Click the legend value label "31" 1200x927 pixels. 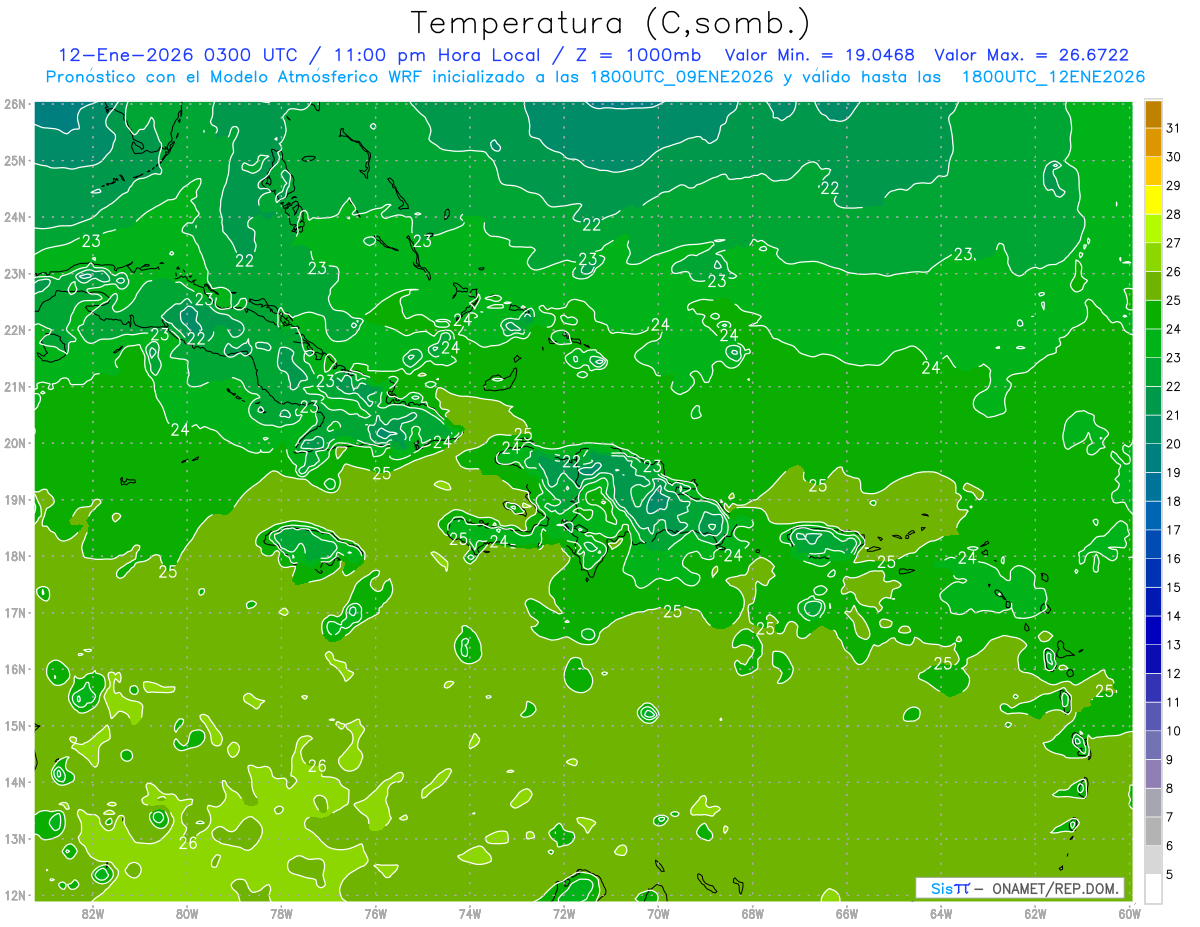(x=1173, y=129)
